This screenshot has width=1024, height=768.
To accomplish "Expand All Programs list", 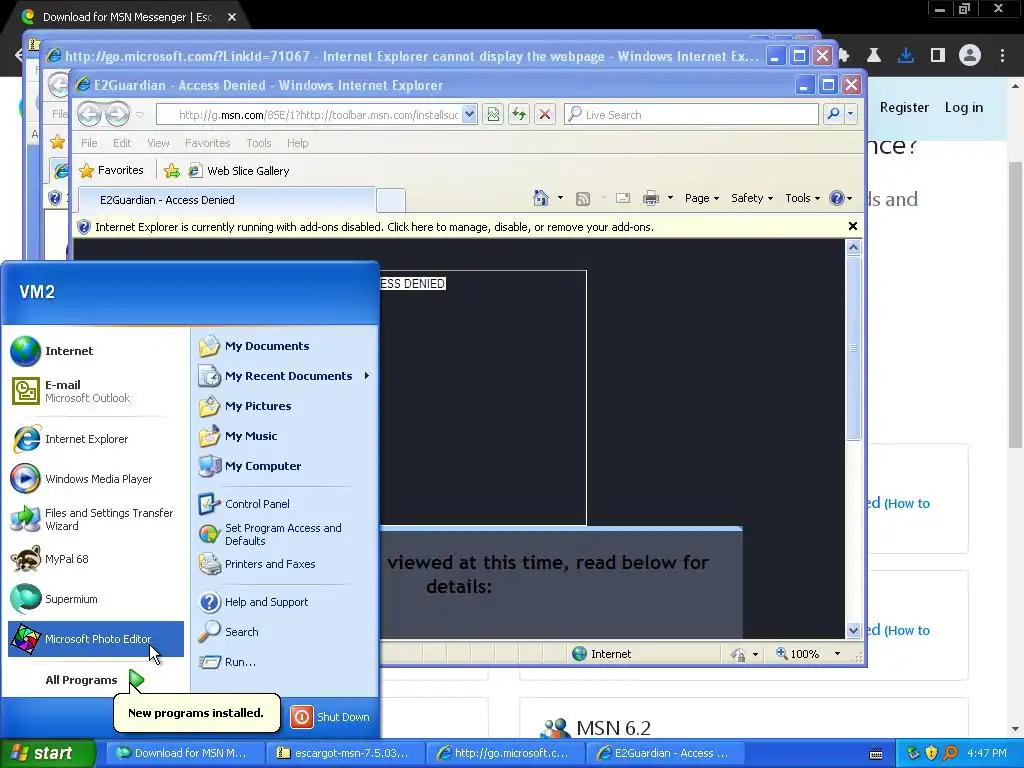I will click(x=95, y=680).
